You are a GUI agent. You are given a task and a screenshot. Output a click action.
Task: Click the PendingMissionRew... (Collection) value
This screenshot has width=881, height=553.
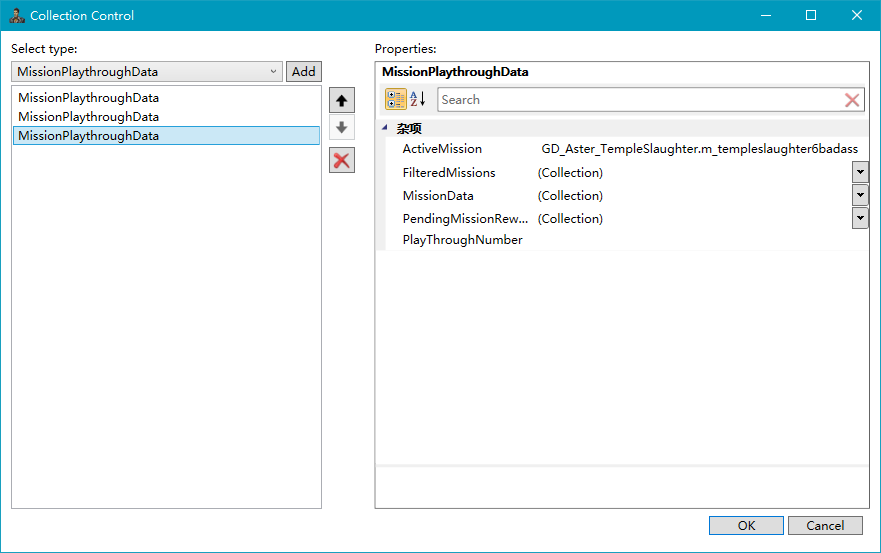click(570, 219)
